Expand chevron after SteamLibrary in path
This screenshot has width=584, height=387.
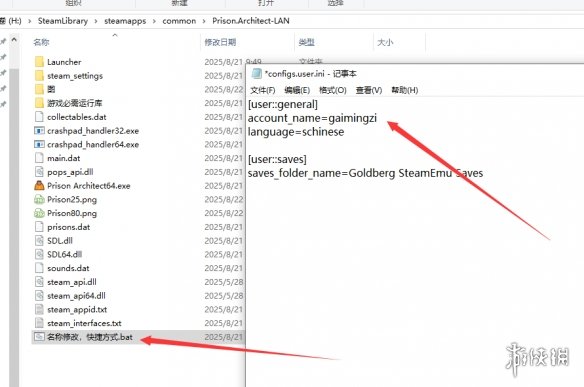[96, 21]
